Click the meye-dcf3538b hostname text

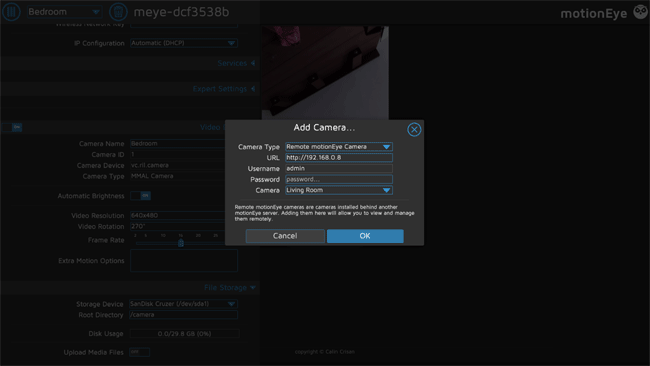click(x=181, y=12)
